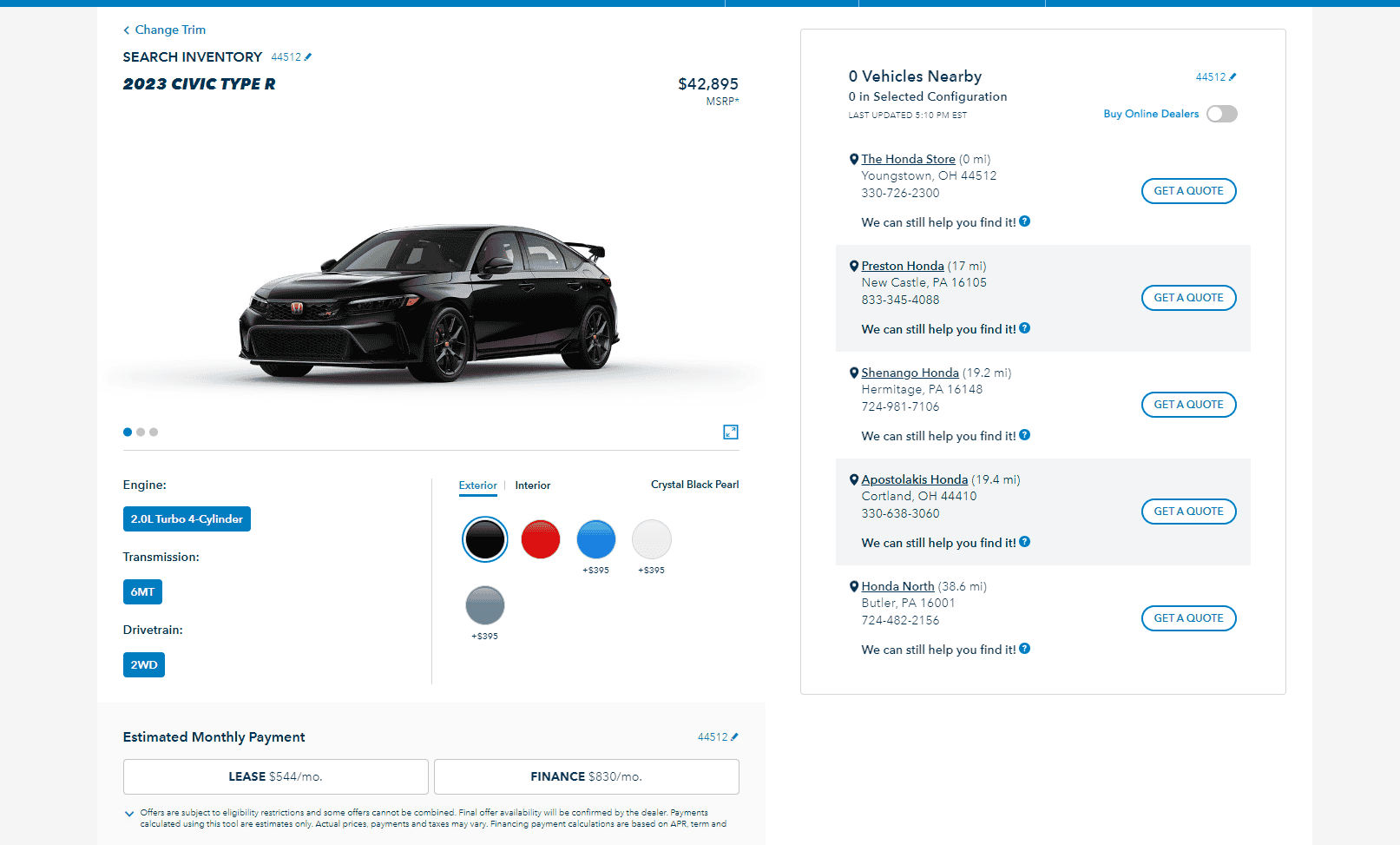This screenshot has height=845, width=1400.
Task: Choose the FINANCE payment option
Action: coord(585,776)
